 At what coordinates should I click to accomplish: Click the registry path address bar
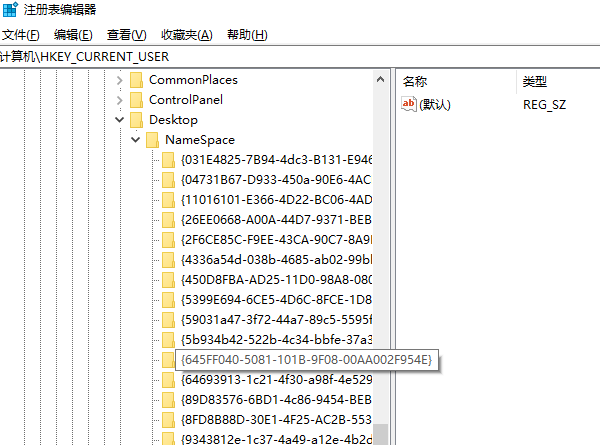(300, 57)
